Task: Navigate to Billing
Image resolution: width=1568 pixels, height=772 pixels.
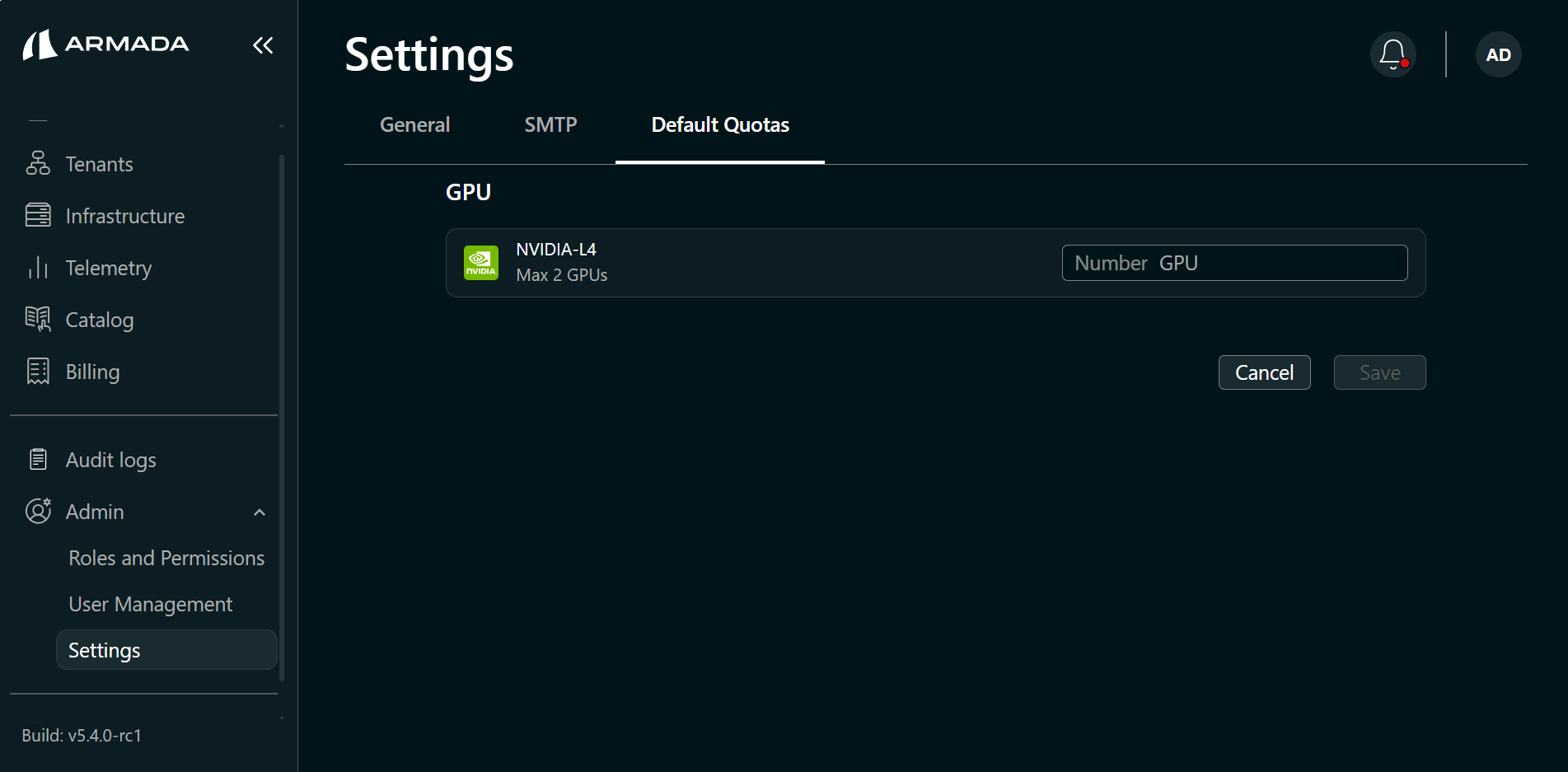Action: [93, 372]
